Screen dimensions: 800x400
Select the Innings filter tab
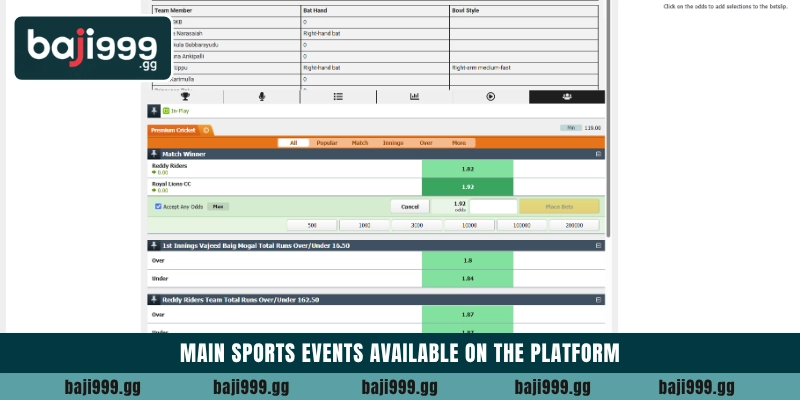393,143
